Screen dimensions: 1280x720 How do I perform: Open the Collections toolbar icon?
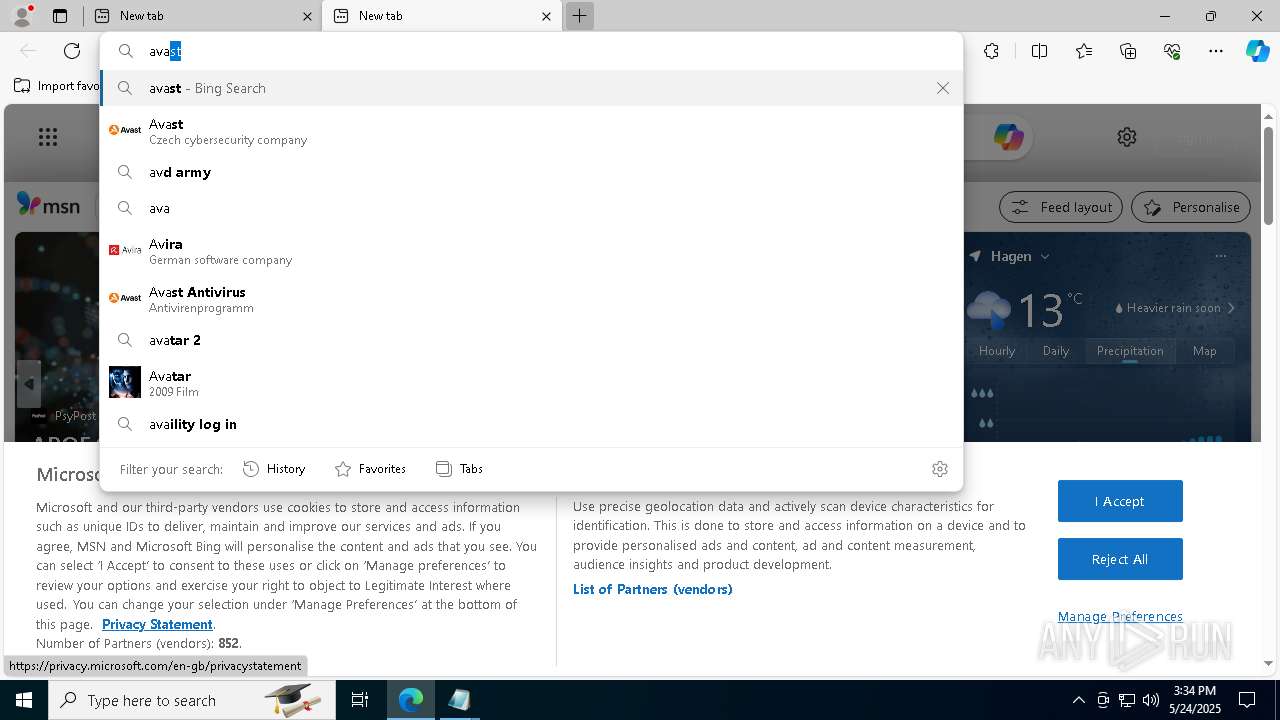click(x=1128, y=51)
